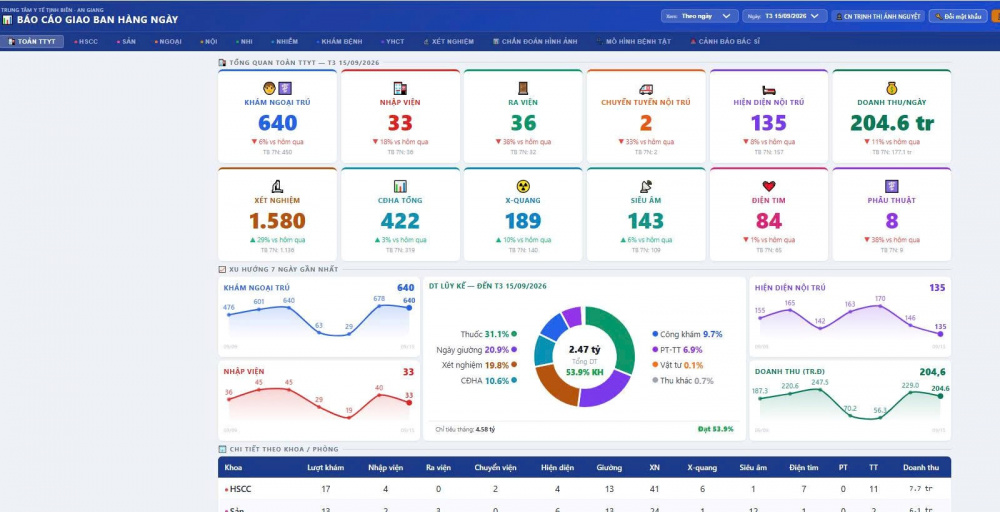1000x512 pixels.
Task: Click the key icon in Đổi mật khẩu
Action: [939, 17]
